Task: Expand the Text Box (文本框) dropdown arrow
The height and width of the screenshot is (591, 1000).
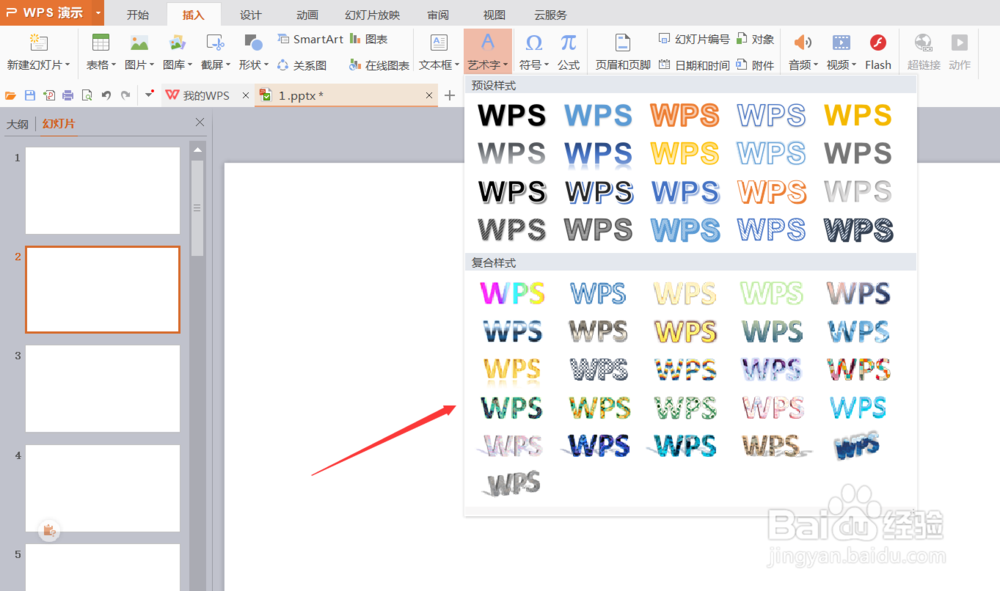Action: (457, 65)
